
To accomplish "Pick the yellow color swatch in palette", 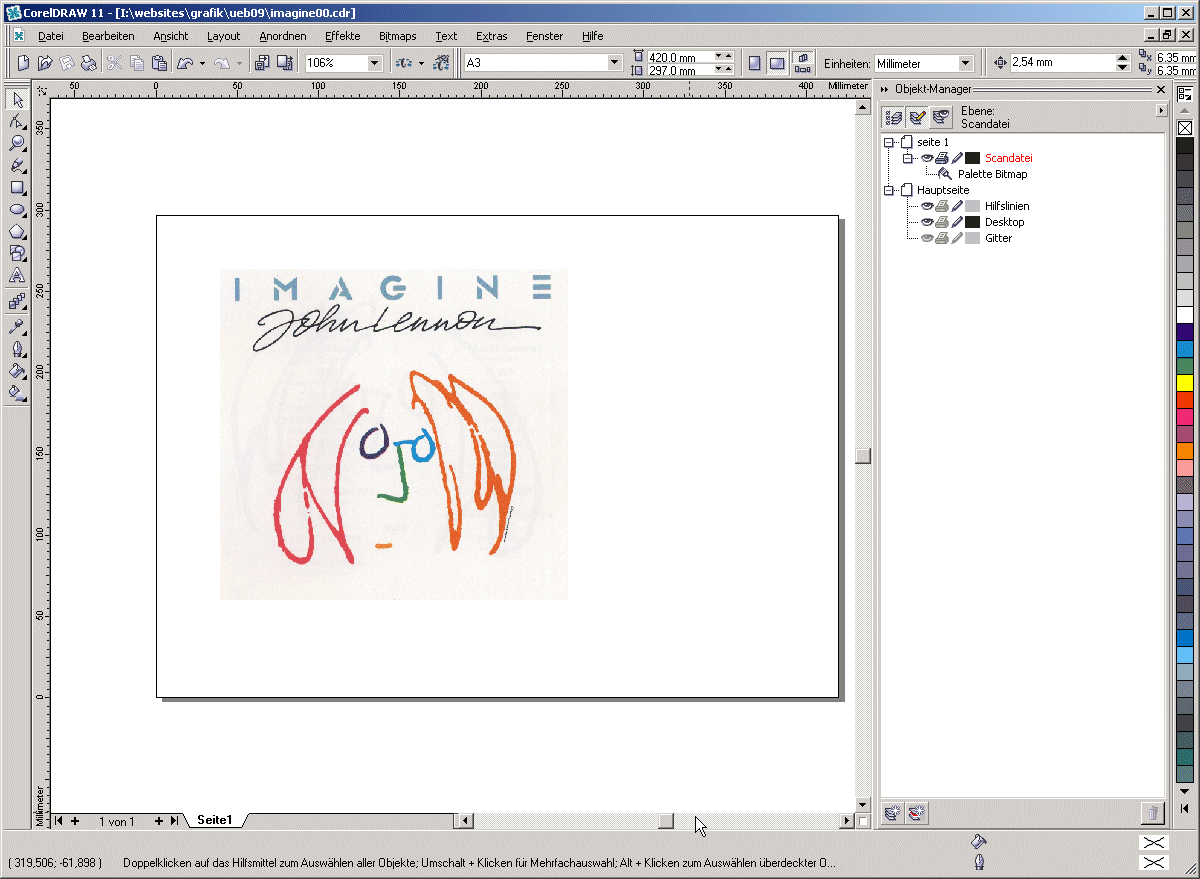I will pos(1185,382).
